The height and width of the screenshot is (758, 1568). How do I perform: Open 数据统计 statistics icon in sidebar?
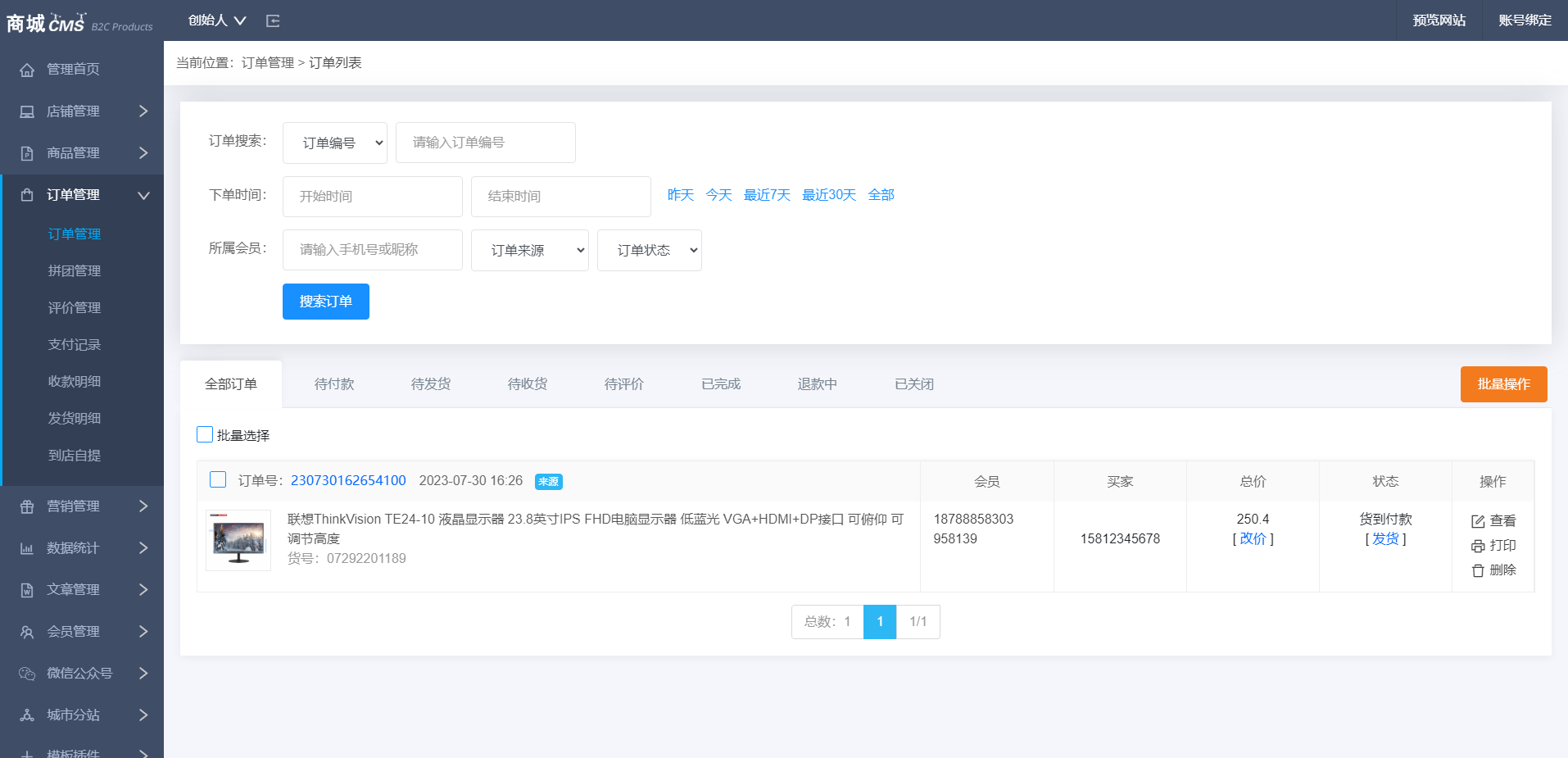(28, 547)
